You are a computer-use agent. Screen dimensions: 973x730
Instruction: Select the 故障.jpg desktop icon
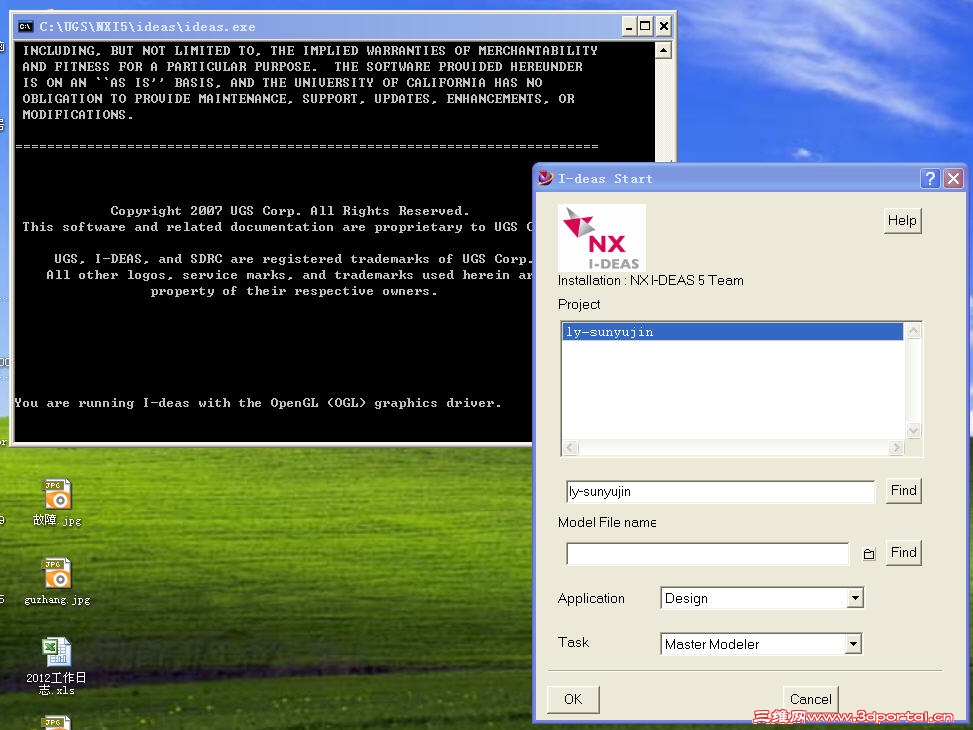coord(57,503)
